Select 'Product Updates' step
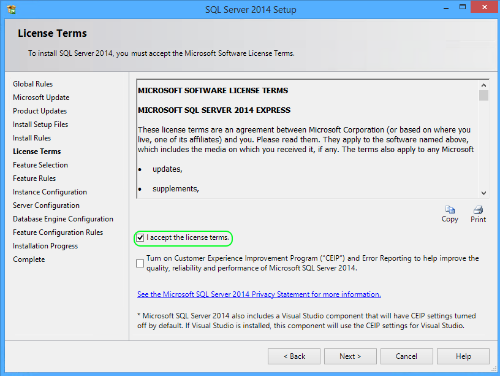The height and width of the screenshot is (376, 500). pyautogui.click(x=40, y=111)
